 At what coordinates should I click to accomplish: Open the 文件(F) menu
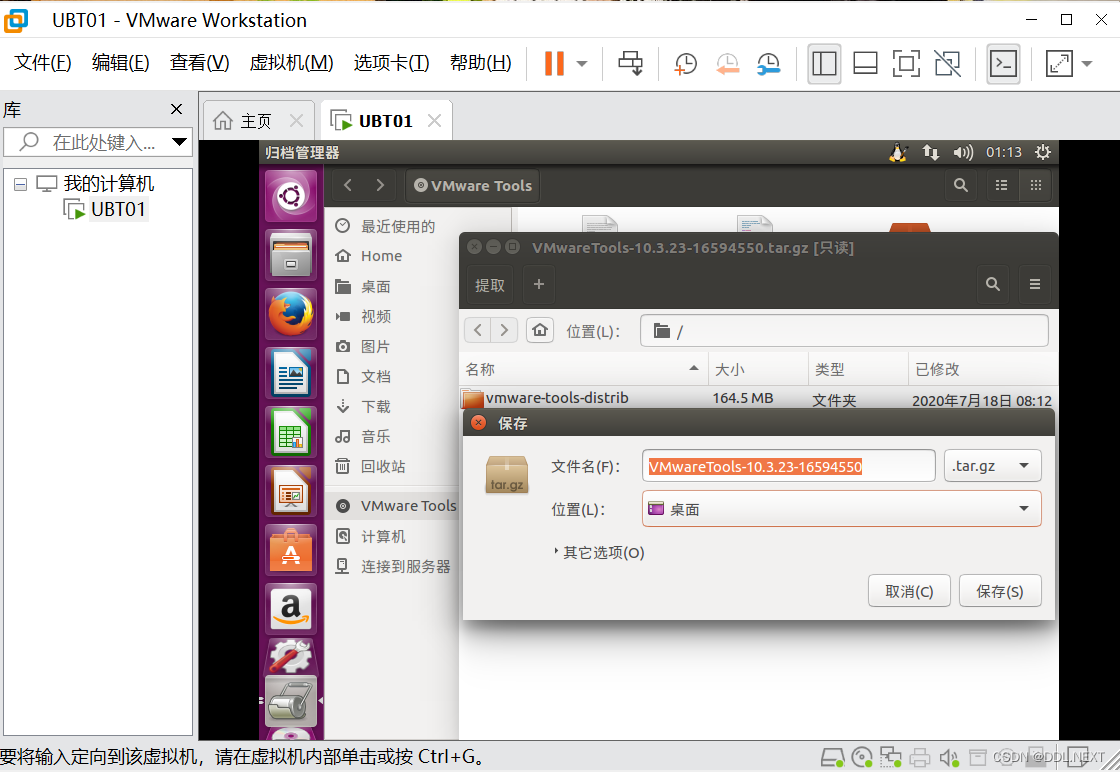pyautogui.click(x=43, y=63)
